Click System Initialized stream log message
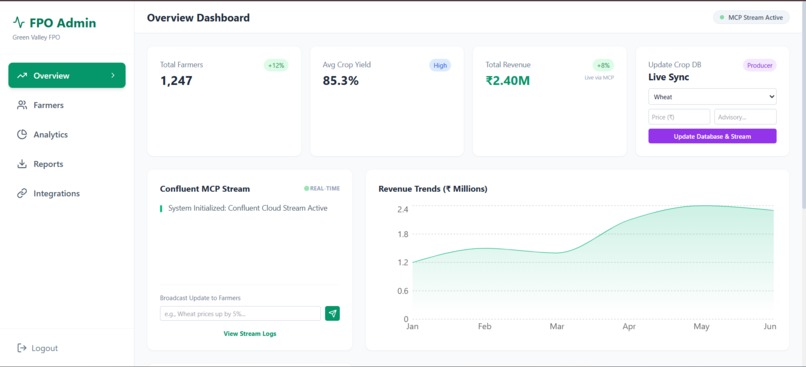The image size is (806, 367). 248,208
